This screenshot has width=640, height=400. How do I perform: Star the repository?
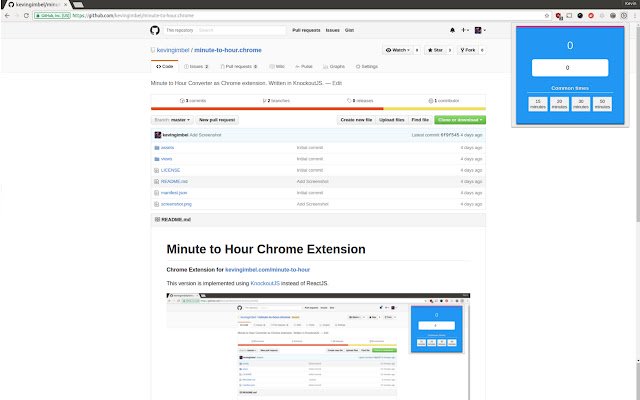tap(435, 50)
